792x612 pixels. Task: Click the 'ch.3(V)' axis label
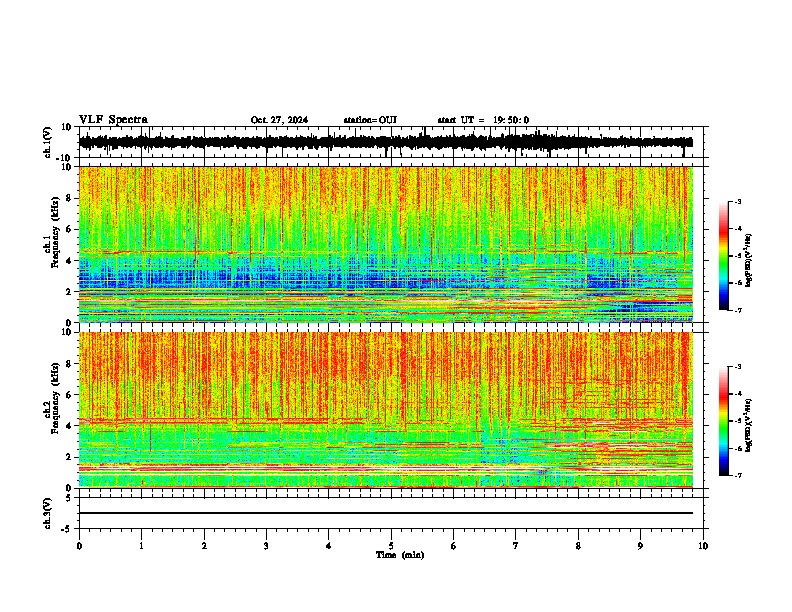pyautogui.click(x=48, y=513)
